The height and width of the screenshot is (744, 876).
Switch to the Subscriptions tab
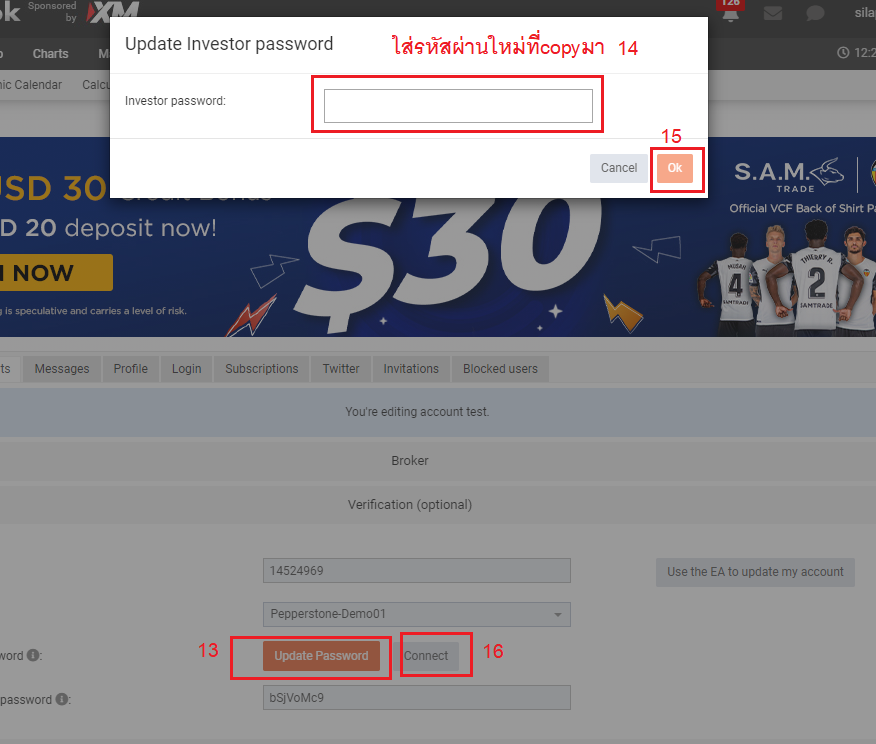point(261,369)
